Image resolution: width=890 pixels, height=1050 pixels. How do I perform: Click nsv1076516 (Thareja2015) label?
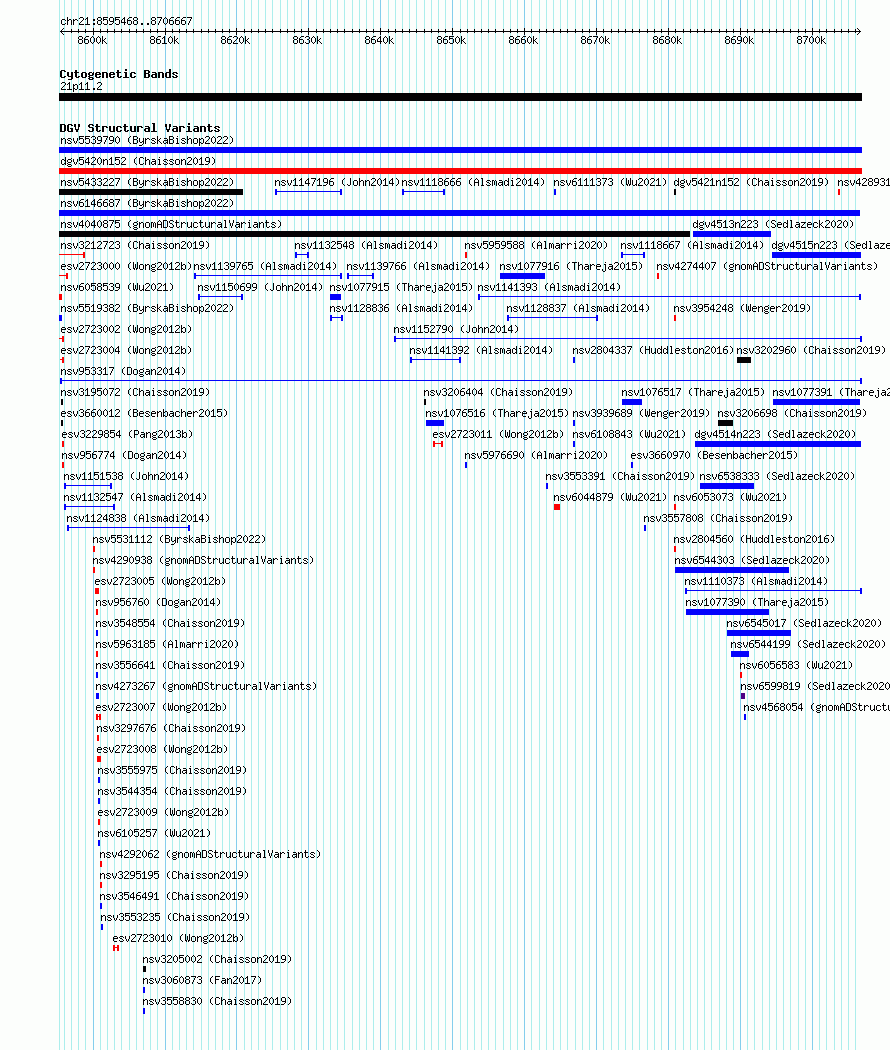(x=497, y=413)
